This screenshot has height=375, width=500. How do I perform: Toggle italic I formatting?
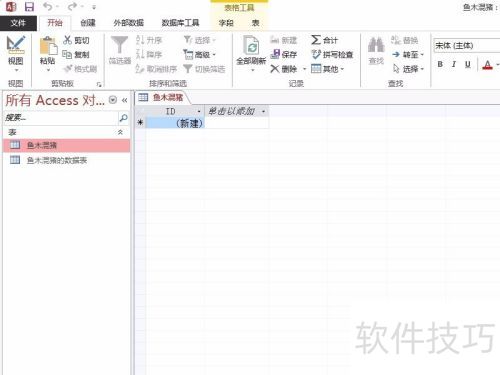[x=454, y=64]
